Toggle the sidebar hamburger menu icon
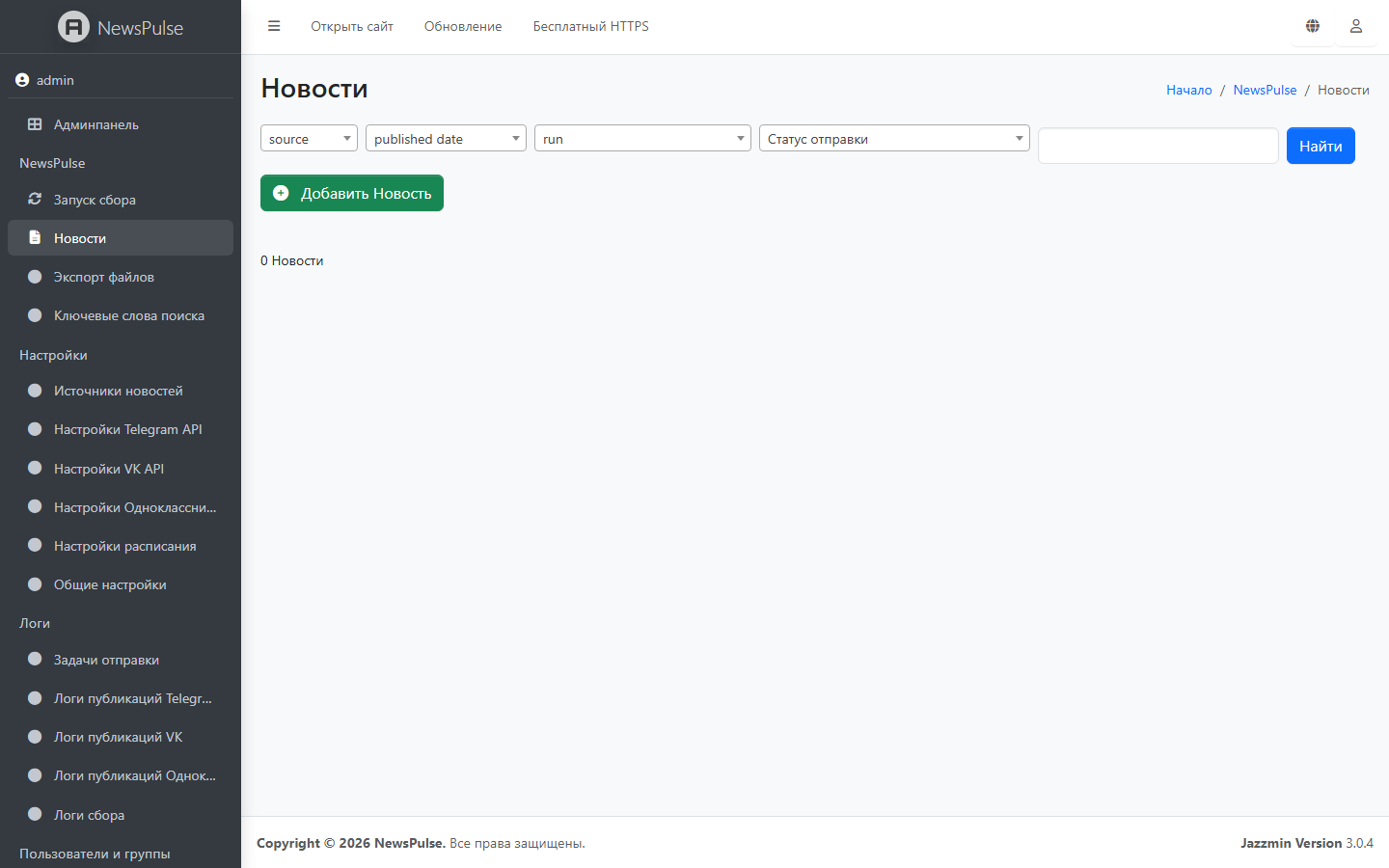The height and width of the screenshot is (868, 1389). point(274,26)
